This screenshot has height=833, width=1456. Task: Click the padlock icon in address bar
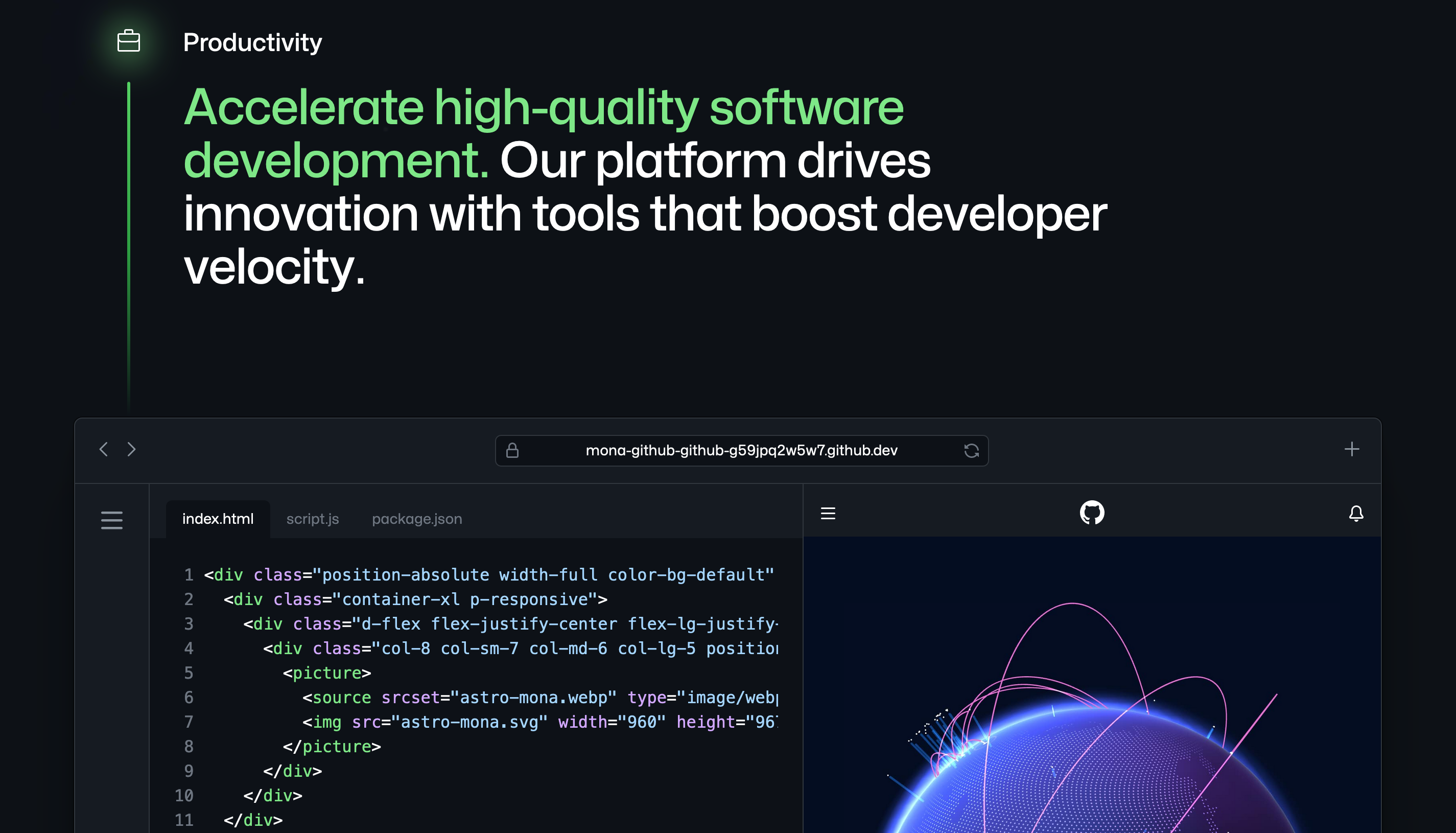tap(512, 451)
